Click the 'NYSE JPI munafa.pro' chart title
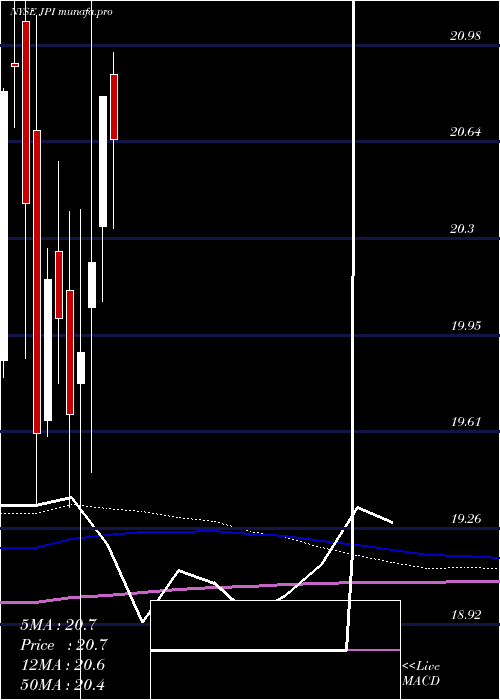The image size is (500, 700). click(61, 12)
